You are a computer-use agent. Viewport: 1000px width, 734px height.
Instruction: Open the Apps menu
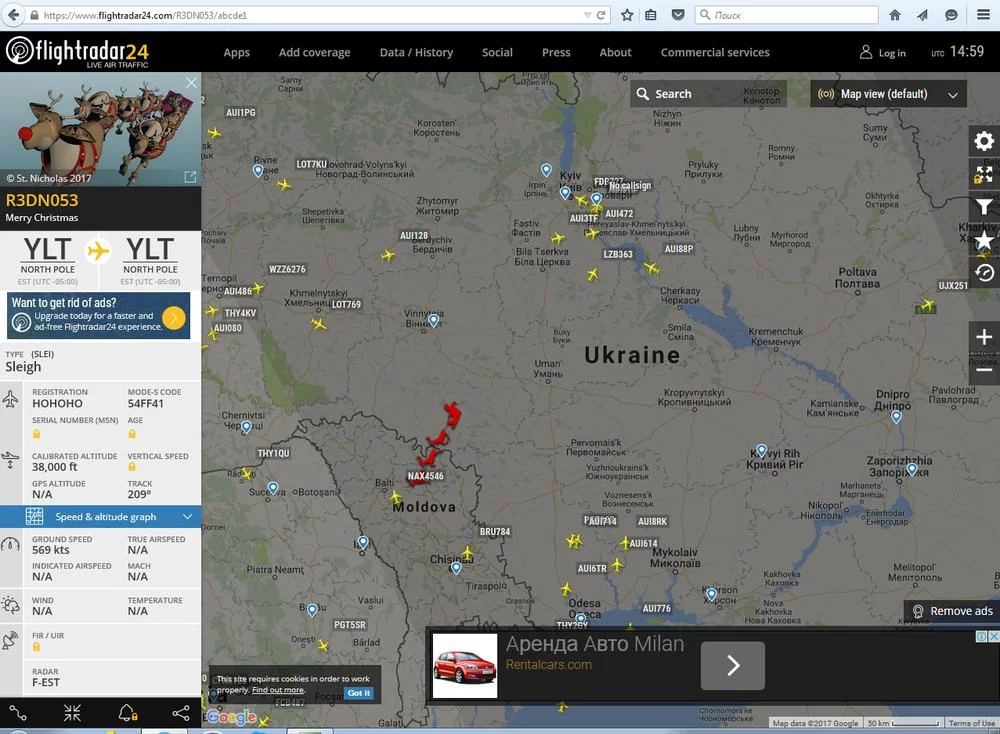237,52
